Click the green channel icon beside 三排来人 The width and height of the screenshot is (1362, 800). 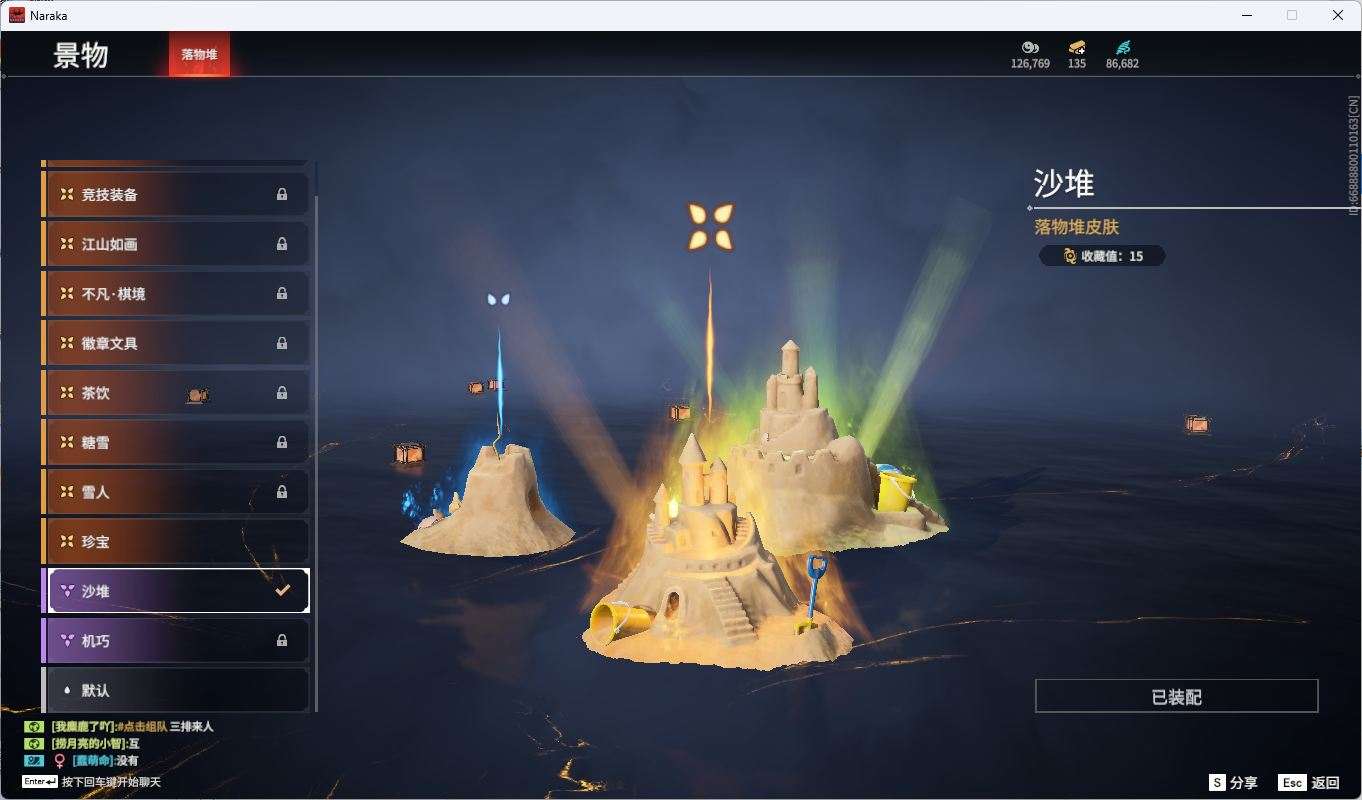click(34, 727)
